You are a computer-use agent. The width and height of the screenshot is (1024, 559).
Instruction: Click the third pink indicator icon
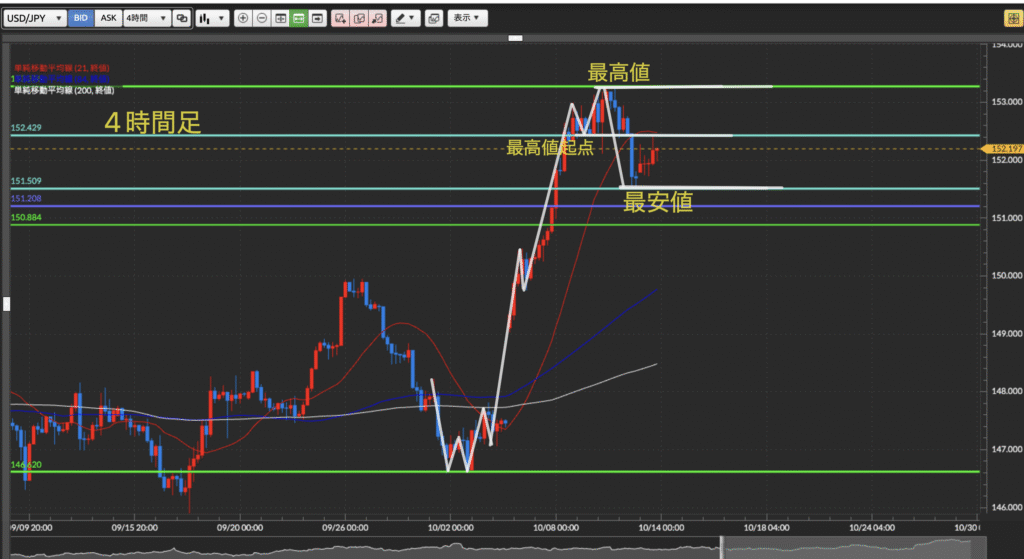click(x=378, y=18)
